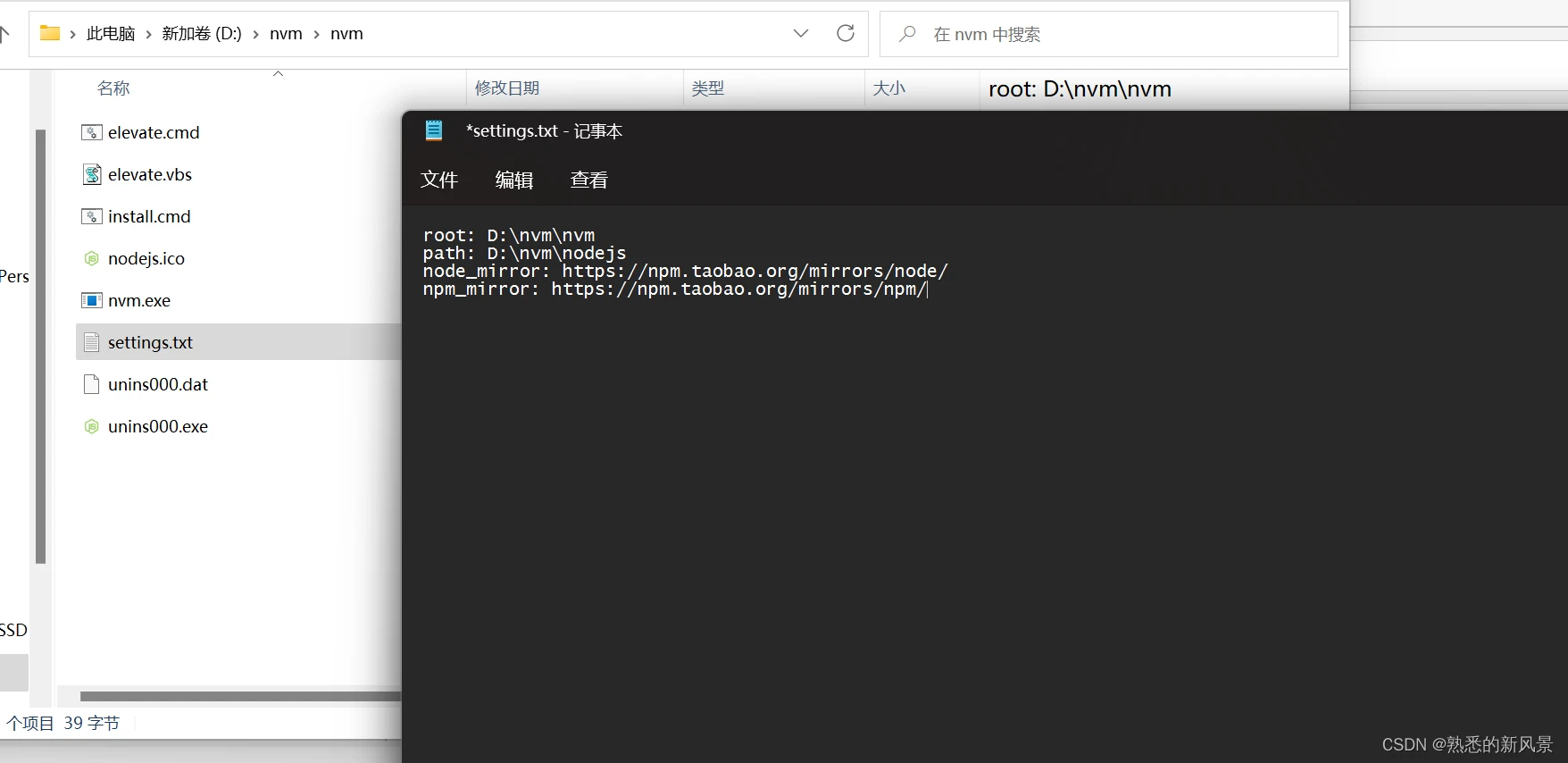
Task: Expand the chevron after 新加卷 (D:) breadcrumb
Action: coord(255,35)
